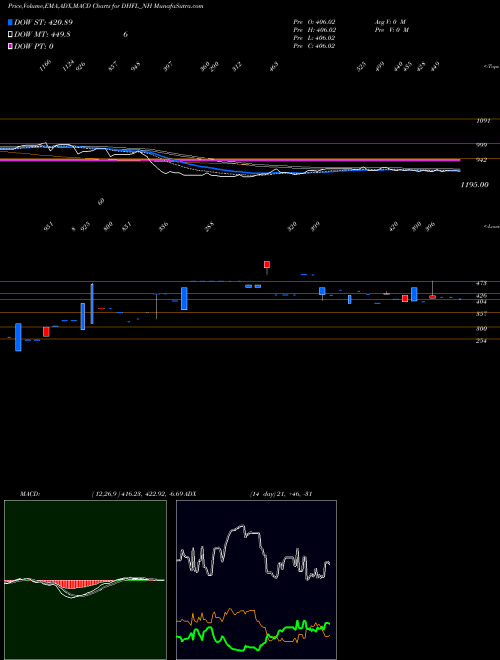
Task: Click the chart title mentioning DHFL_NH
Action: pos(106,6)
